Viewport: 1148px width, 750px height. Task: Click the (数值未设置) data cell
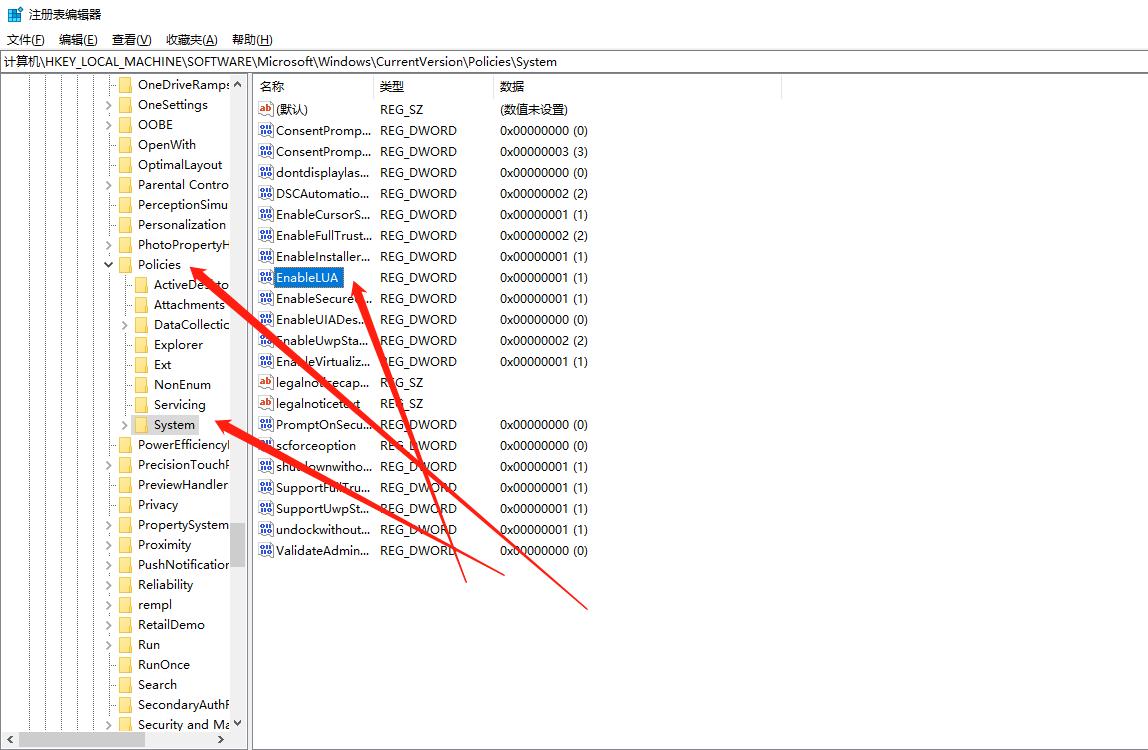tap(534, 109)
